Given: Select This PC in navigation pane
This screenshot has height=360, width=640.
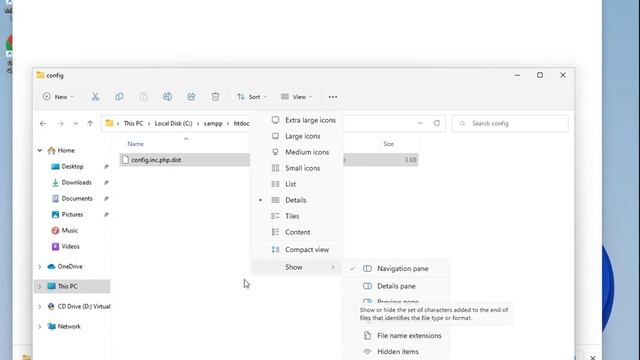Looking at the screenshot, I should 72,287.
